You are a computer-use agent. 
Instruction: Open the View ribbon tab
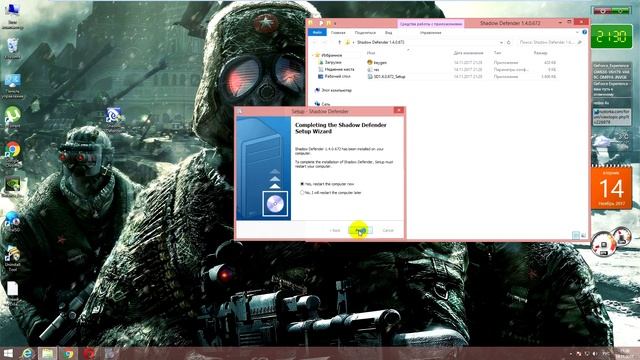tap(388, 32)
